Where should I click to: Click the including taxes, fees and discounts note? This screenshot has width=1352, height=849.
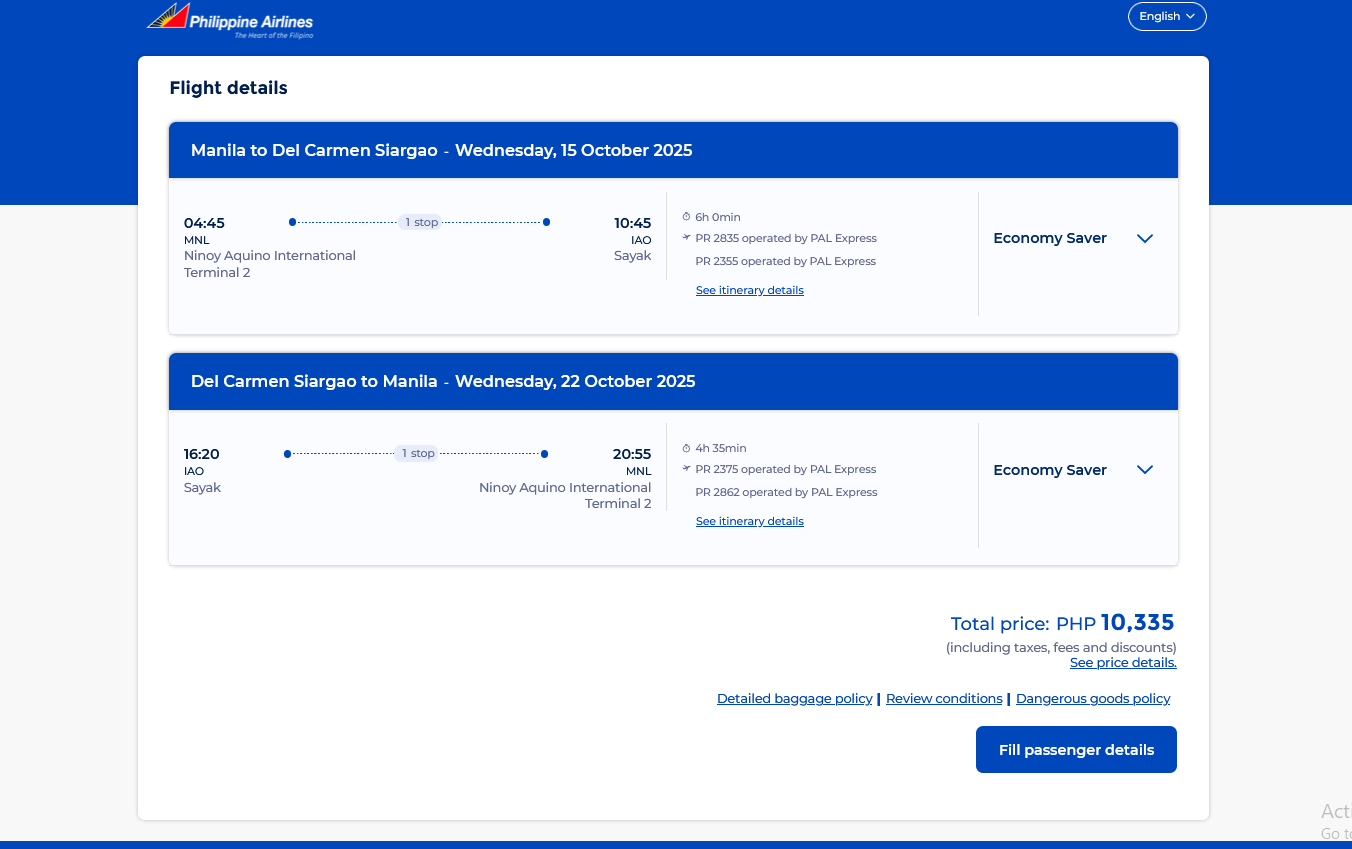tap(1061, 648)
